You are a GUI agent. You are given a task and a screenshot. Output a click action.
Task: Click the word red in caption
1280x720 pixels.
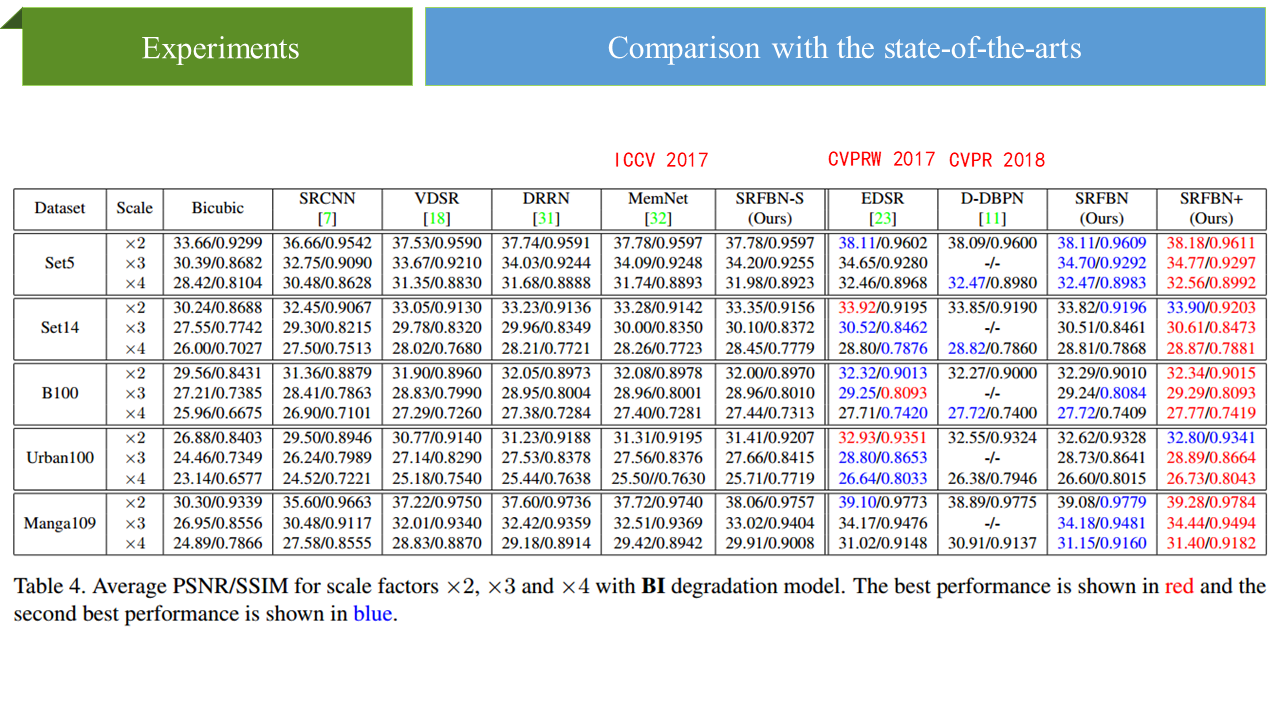(x=1179, y=586)
